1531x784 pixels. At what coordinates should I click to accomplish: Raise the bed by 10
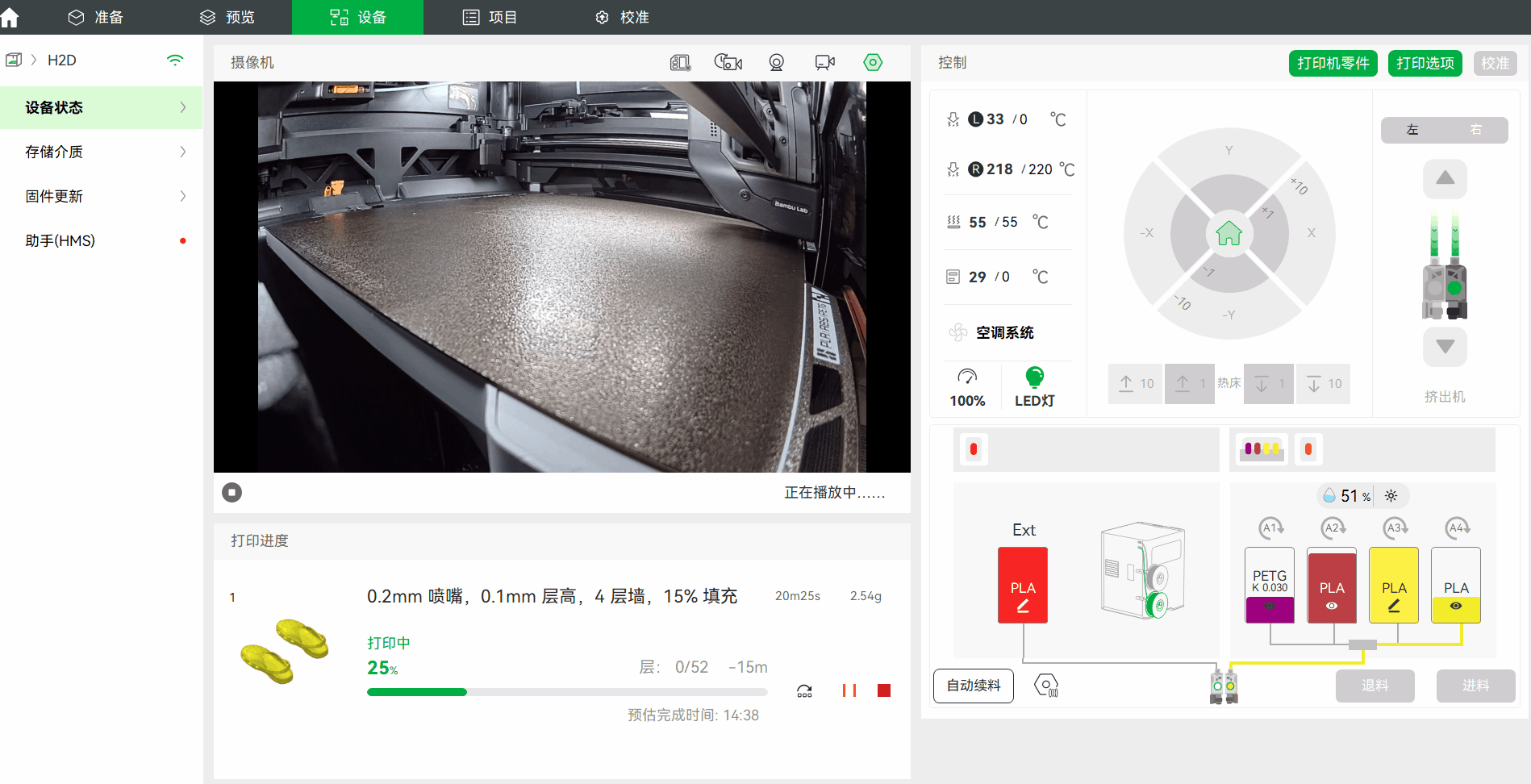pos(1136,384)
